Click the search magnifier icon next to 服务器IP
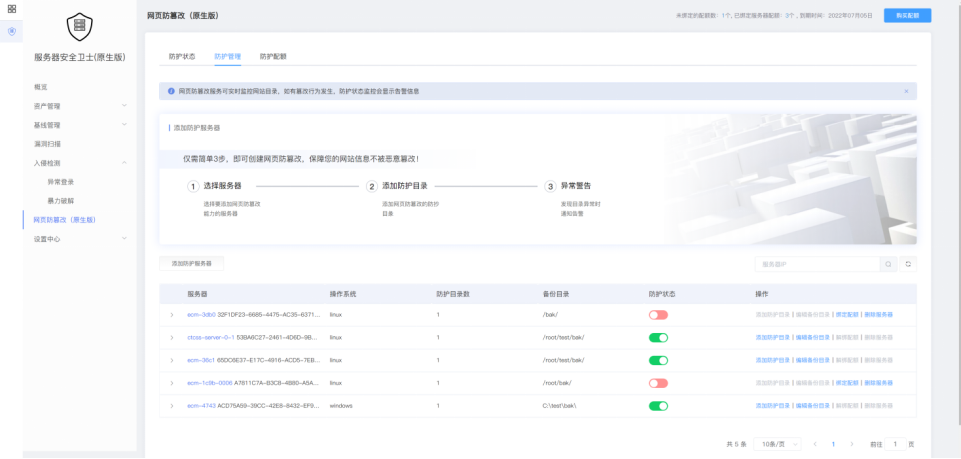Image resolution: width=961 pixels, height=459 pixels. [888, 264]
